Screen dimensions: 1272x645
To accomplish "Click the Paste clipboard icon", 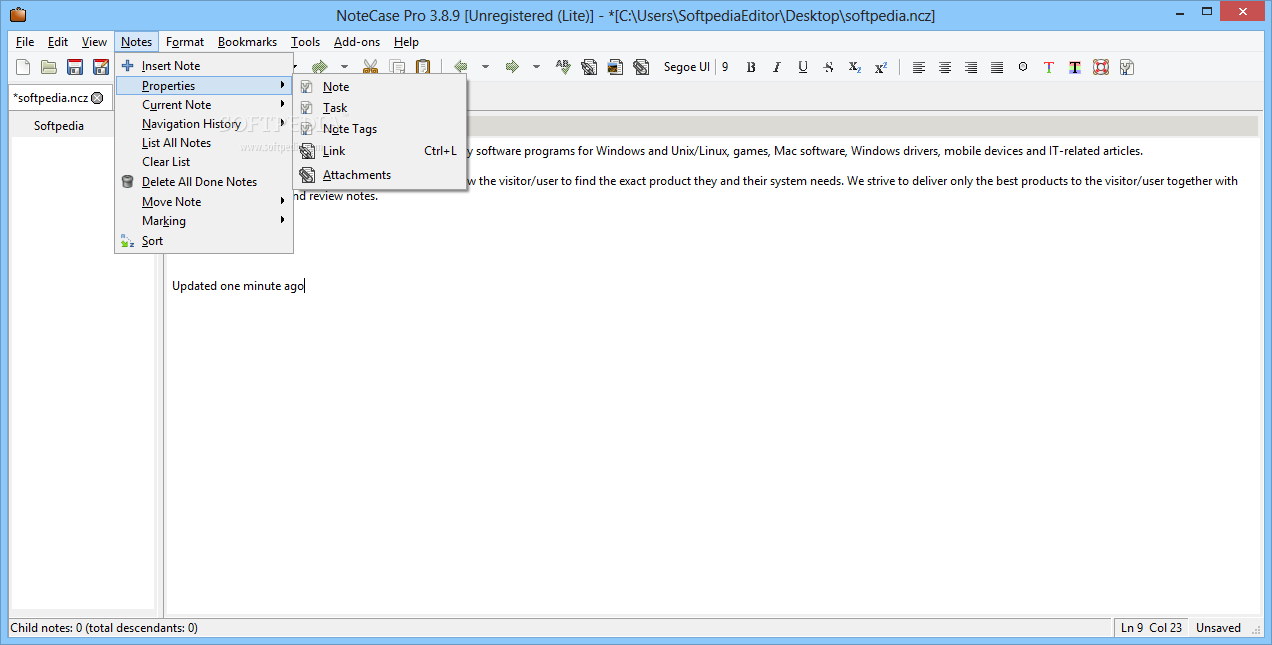I will click(x=423, y=67).
